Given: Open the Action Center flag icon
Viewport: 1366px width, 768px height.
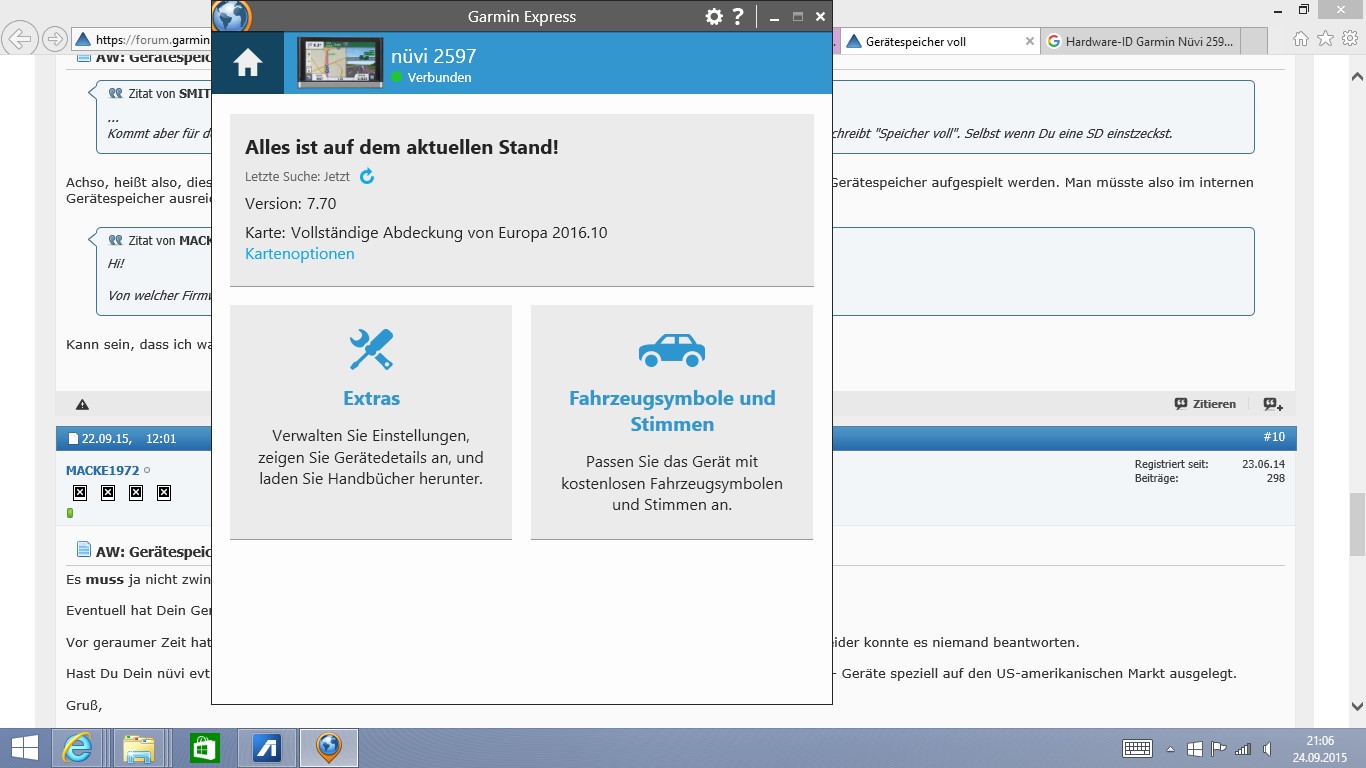Looking at the screenshot, I should pos(1219,748).
